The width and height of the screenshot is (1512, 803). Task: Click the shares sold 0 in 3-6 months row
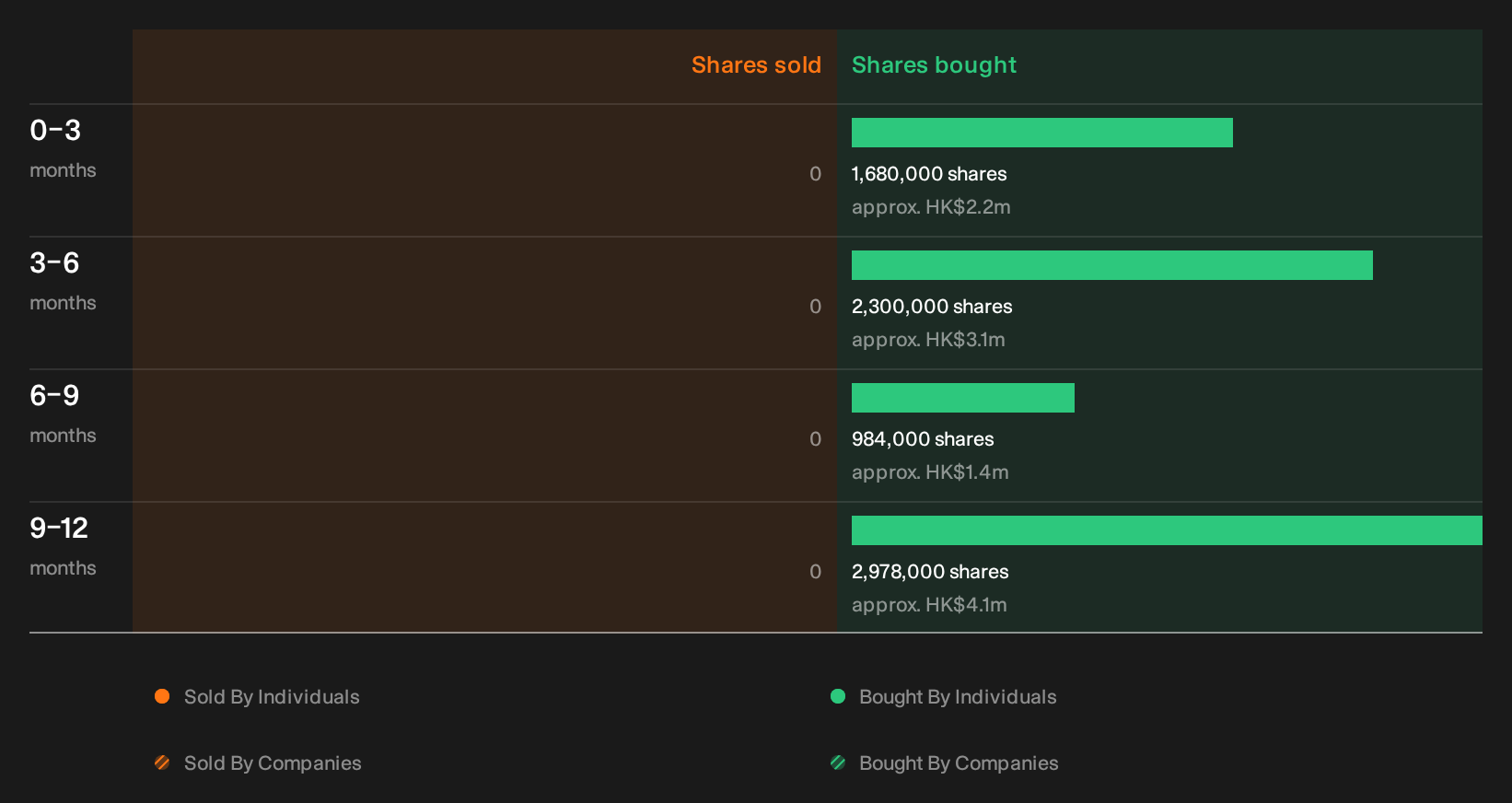point(815,307)
